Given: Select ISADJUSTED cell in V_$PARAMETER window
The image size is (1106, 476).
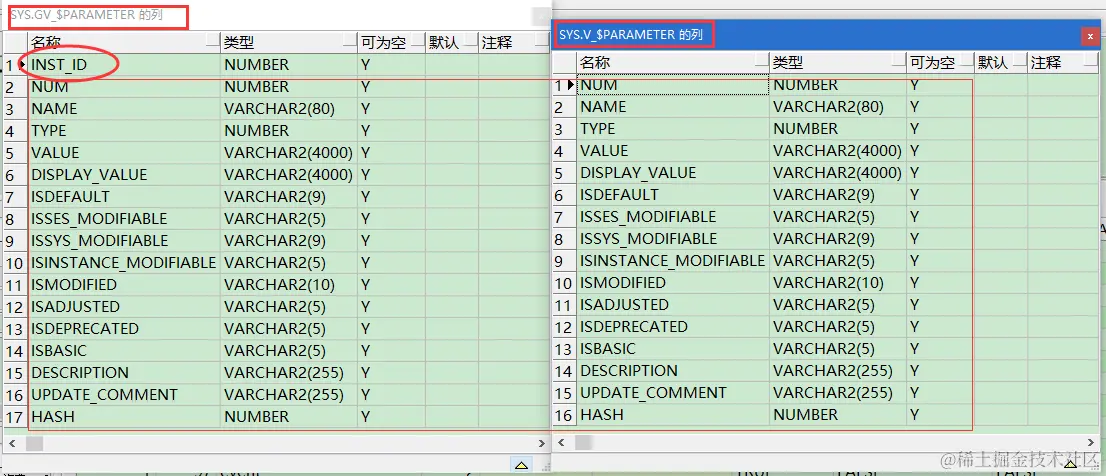Looking at the screenshot, I should pos(673,305).
